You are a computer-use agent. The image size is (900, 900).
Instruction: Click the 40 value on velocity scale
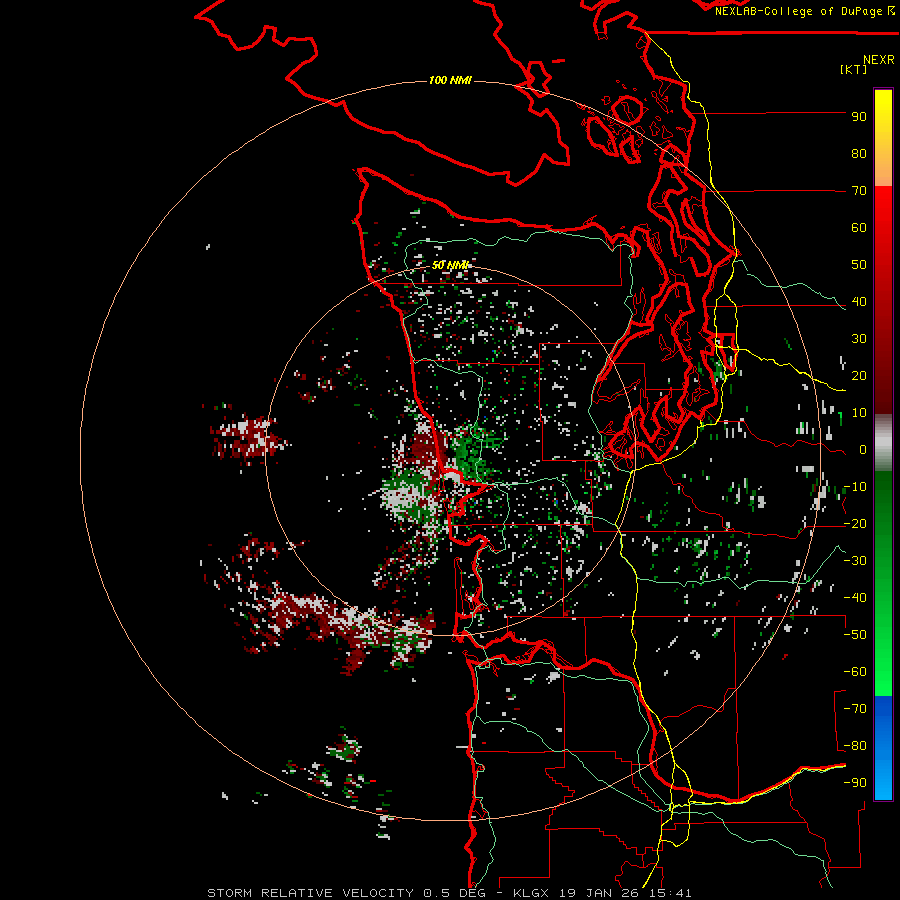pyautogui.click(x=859, y=302)
